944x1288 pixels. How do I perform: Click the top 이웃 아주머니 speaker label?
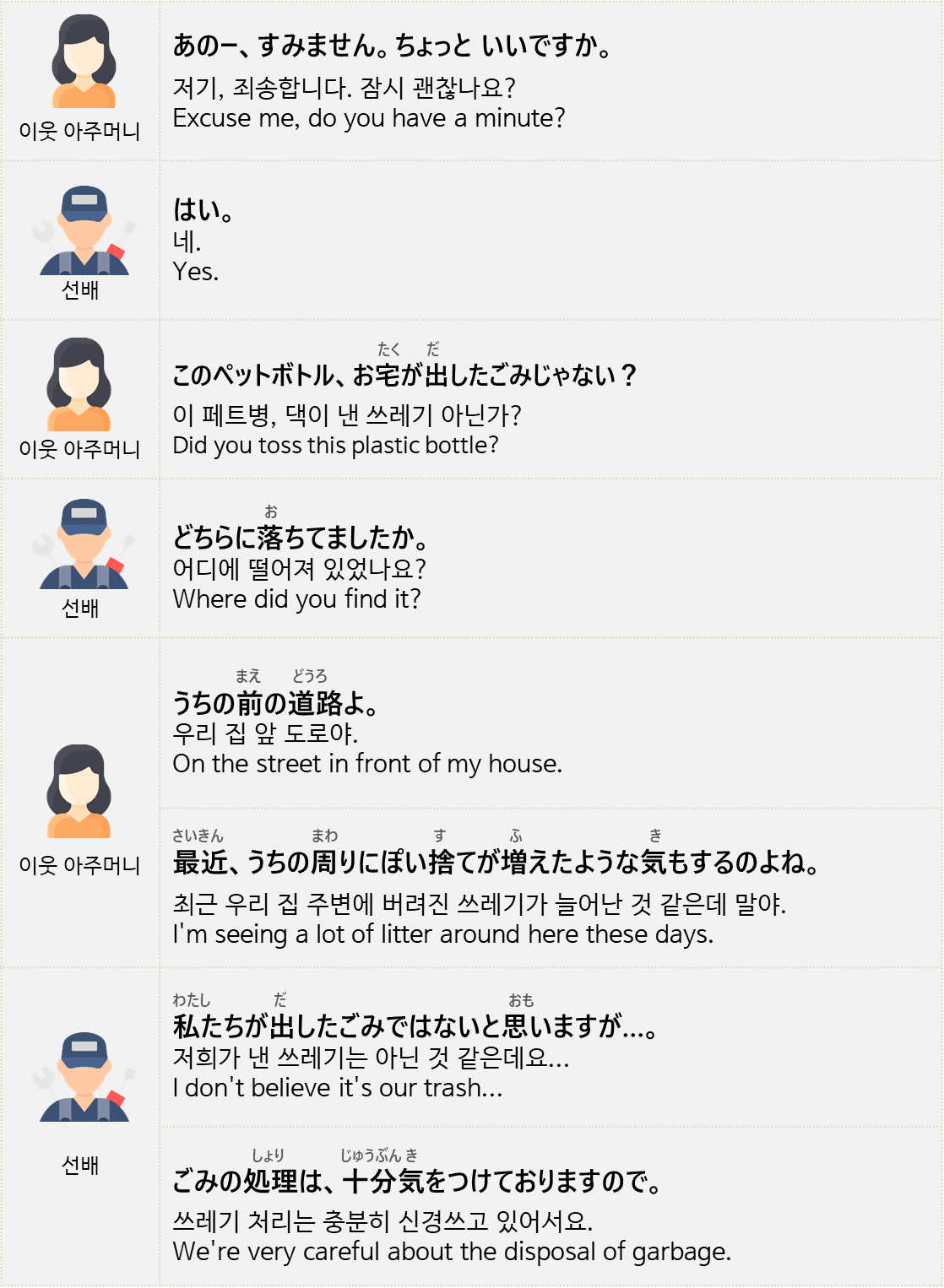click(79, 132)
